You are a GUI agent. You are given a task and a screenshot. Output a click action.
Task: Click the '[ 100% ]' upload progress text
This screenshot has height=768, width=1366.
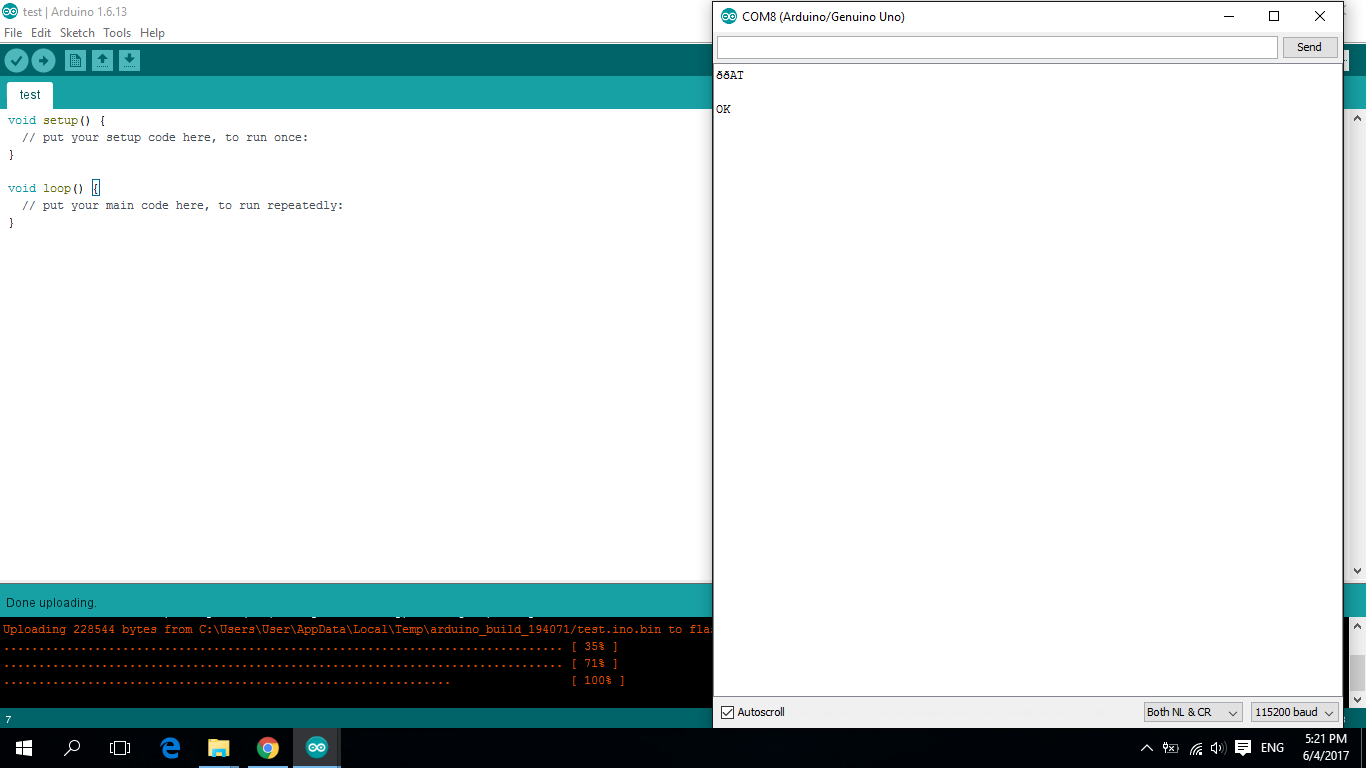coord(598,681)
